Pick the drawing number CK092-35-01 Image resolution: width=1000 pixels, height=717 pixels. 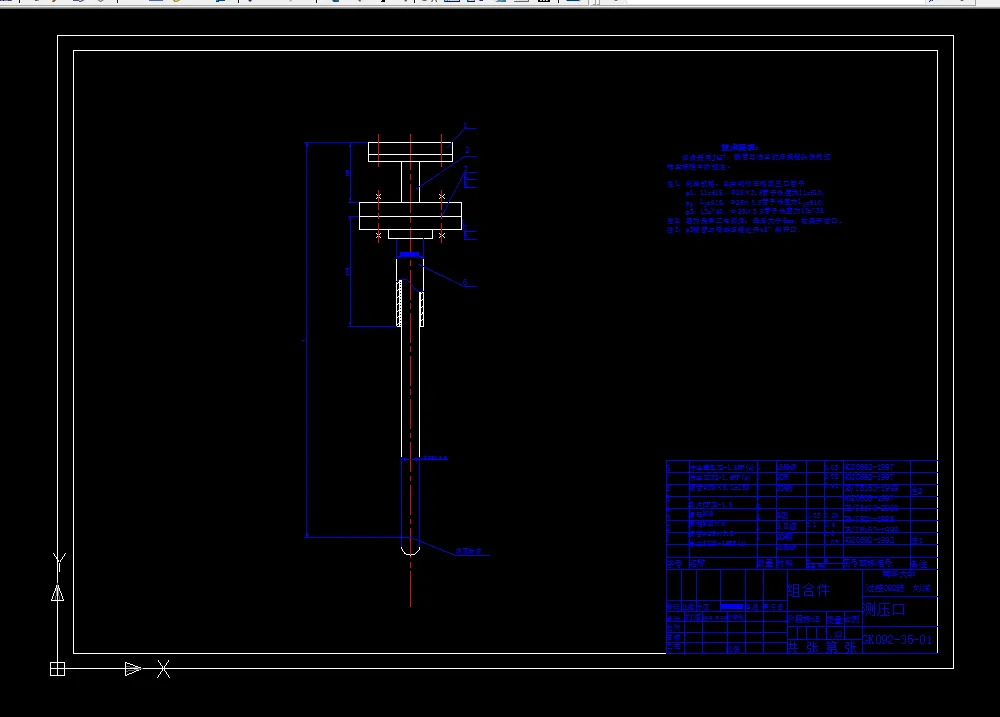tap(897, 640)
